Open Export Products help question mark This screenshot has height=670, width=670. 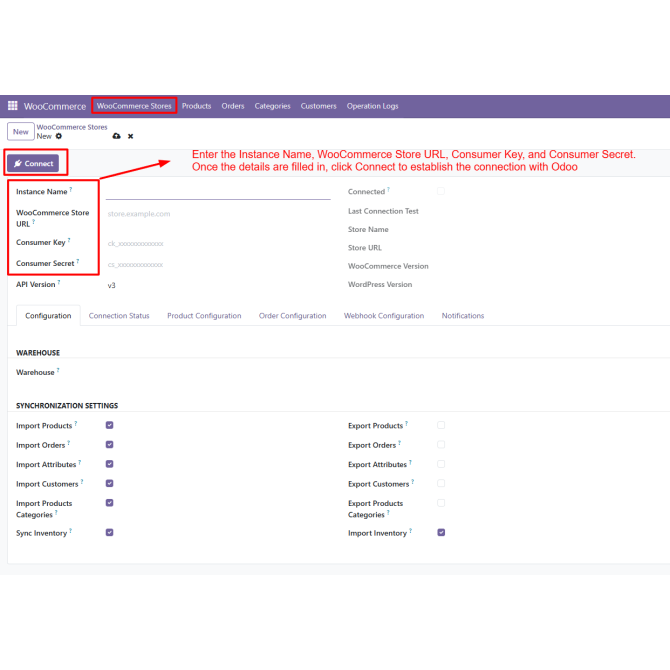tap(406, 423)
